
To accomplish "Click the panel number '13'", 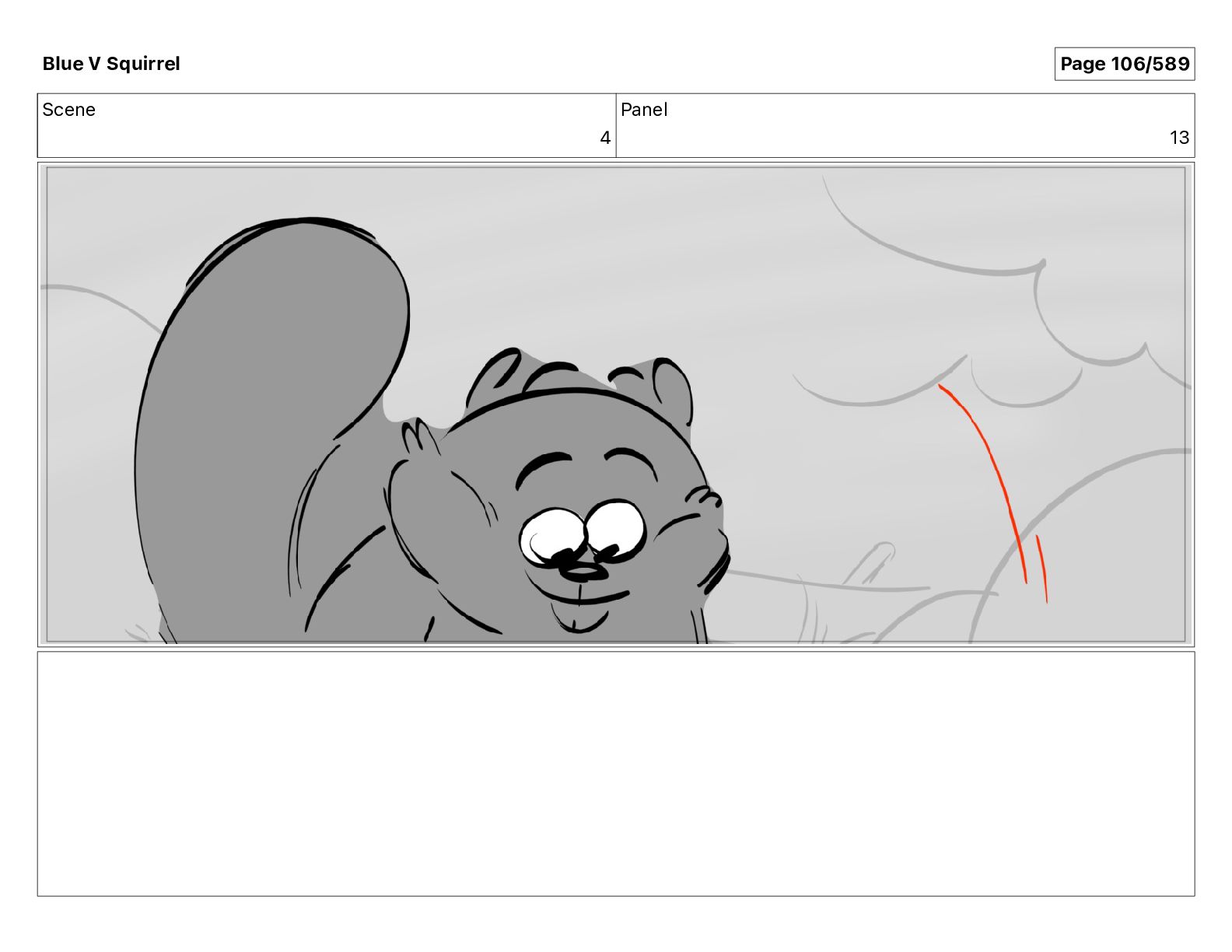I will [x=1179, y=138].
